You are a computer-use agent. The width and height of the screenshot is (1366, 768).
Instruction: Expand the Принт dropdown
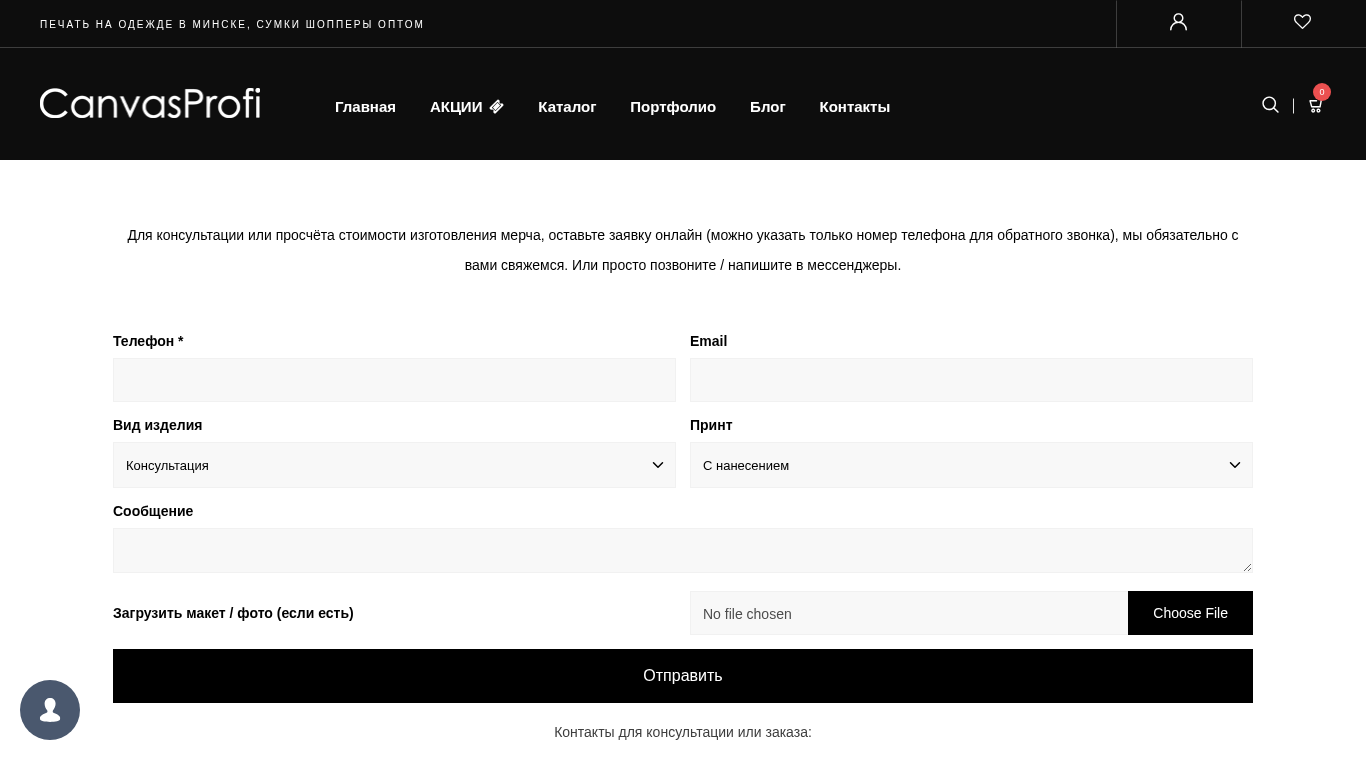click(971, 465)
